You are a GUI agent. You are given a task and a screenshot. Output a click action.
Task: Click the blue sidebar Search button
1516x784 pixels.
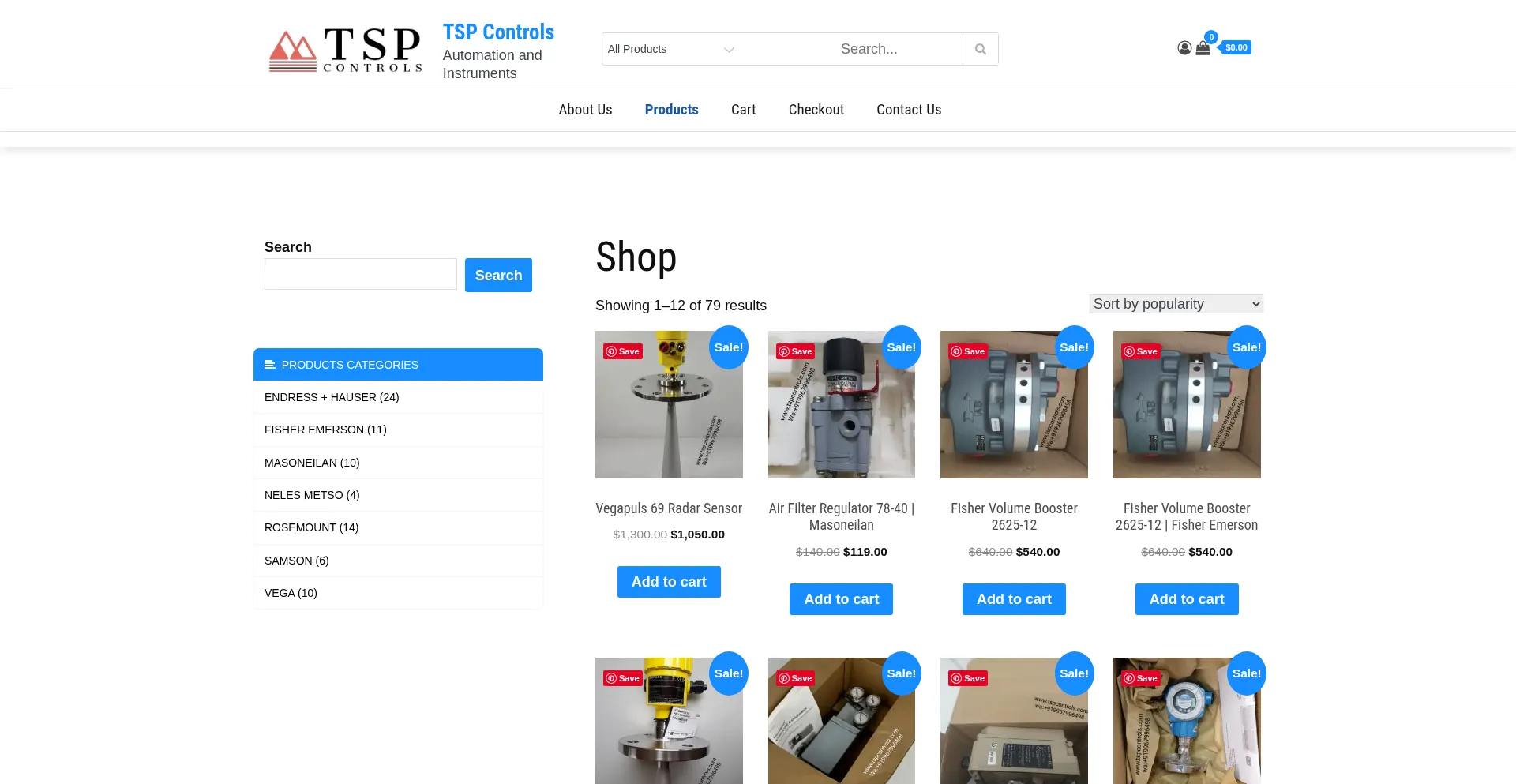(x=498, y=276)
